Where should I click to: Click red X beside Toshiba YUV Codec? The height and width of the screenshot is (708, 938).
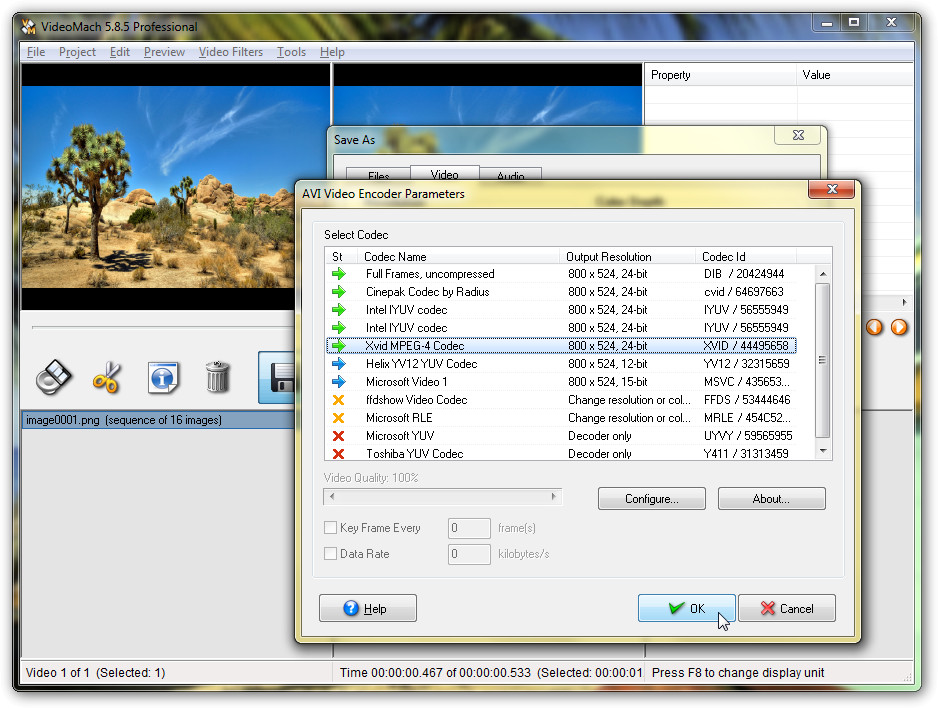pyautogui.click(x=339, y=453)
